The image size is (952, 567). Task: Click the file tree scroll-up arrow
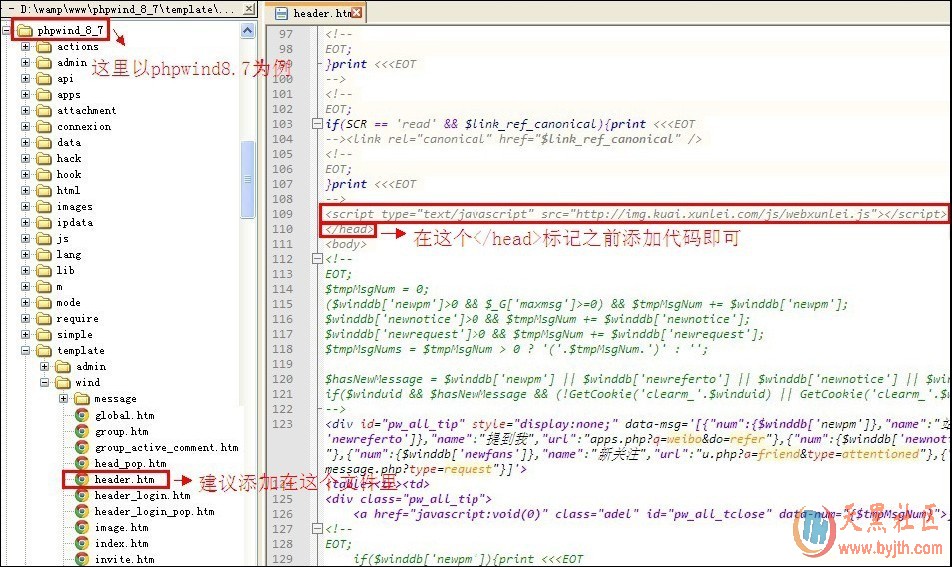[x=248, y=32]
